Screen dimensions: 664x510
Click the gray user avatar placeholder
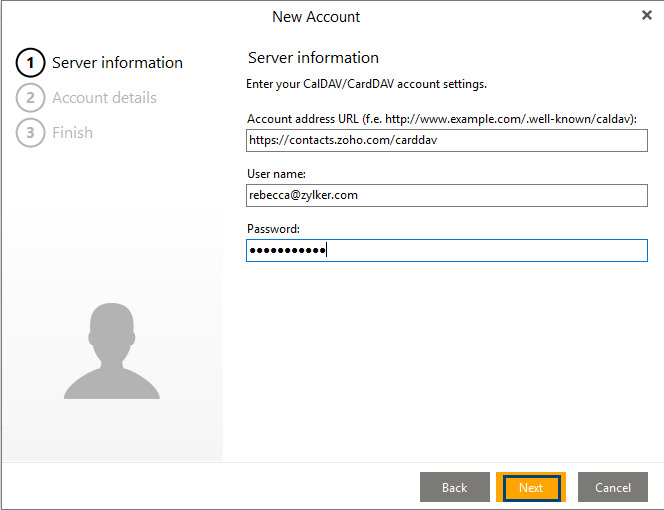point(112,351)
